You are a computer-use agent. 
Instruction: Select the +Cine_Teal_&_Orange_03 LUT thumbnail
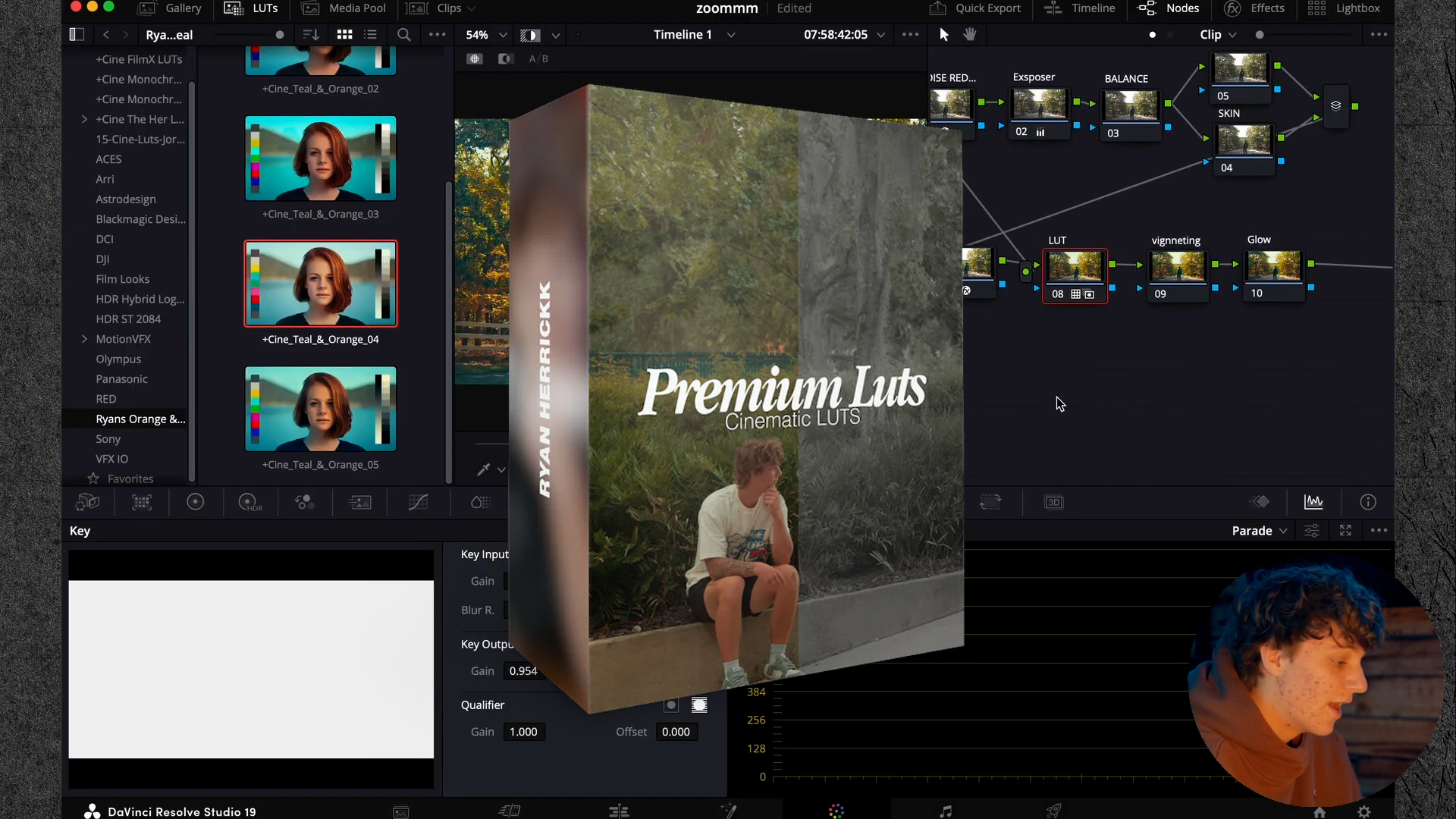click(319, 158)
